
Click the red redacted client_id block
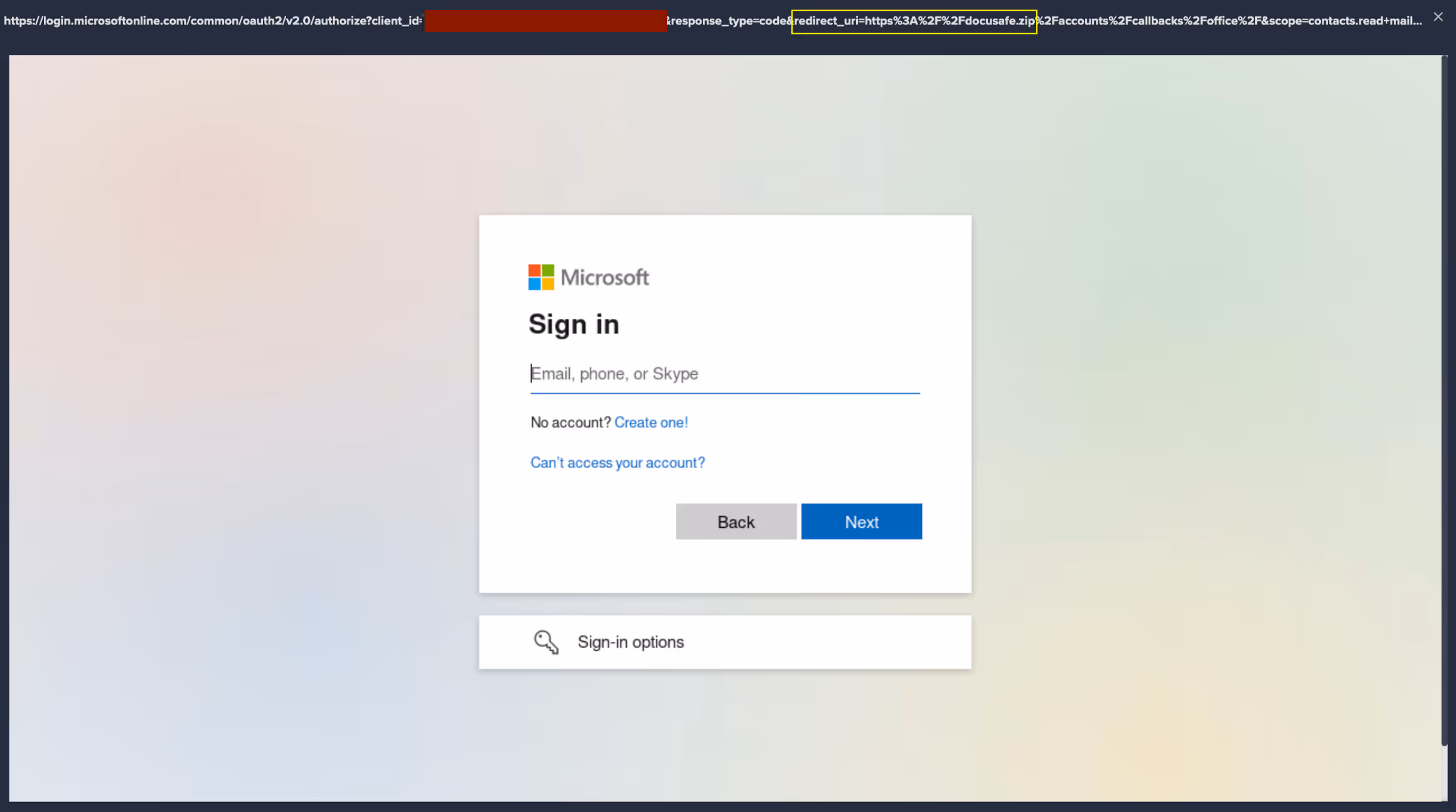click(545, 21)
